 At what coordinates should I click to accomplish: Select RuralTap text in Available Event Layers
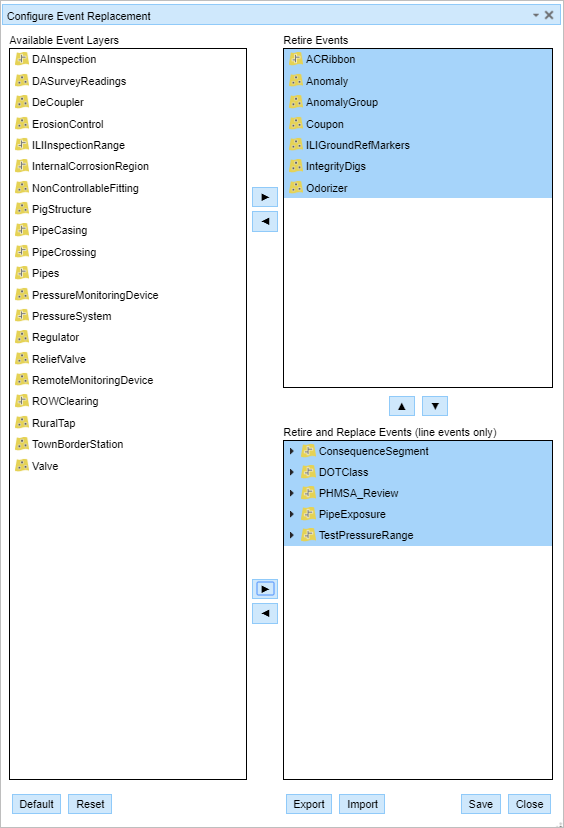click(53, 423)
